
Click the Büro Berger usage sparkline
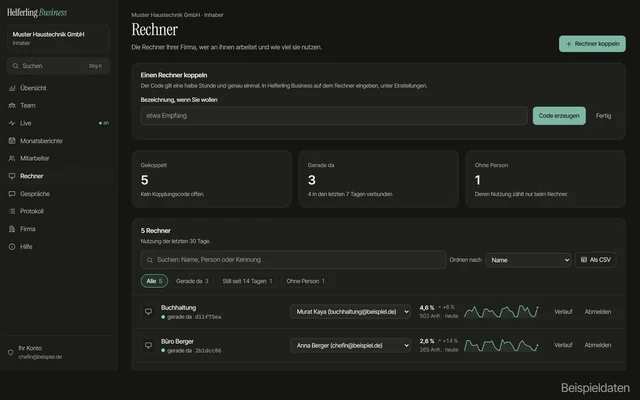[x=501, y=345]
